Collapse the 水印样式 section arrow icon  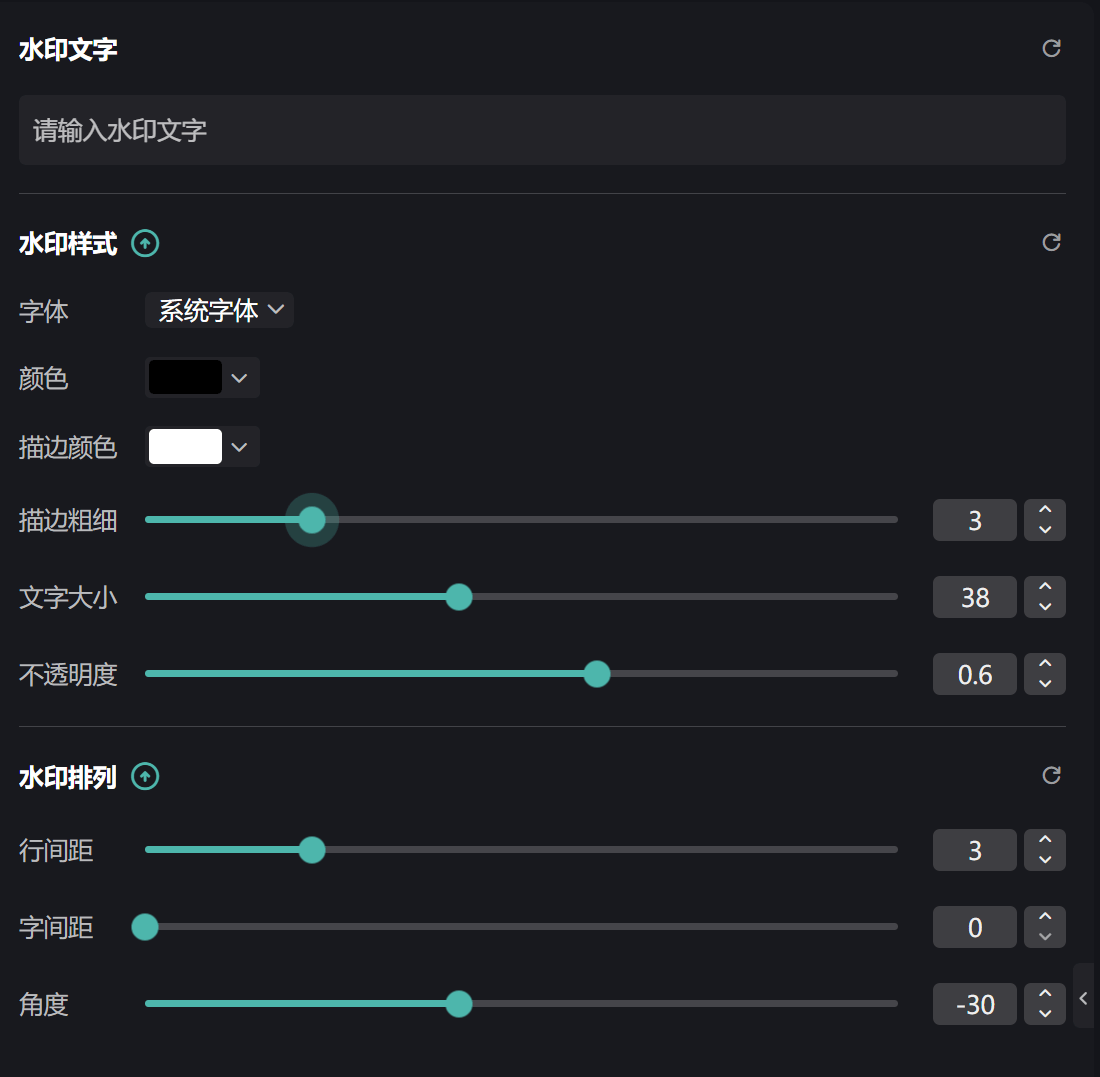(x=146, y=243)
